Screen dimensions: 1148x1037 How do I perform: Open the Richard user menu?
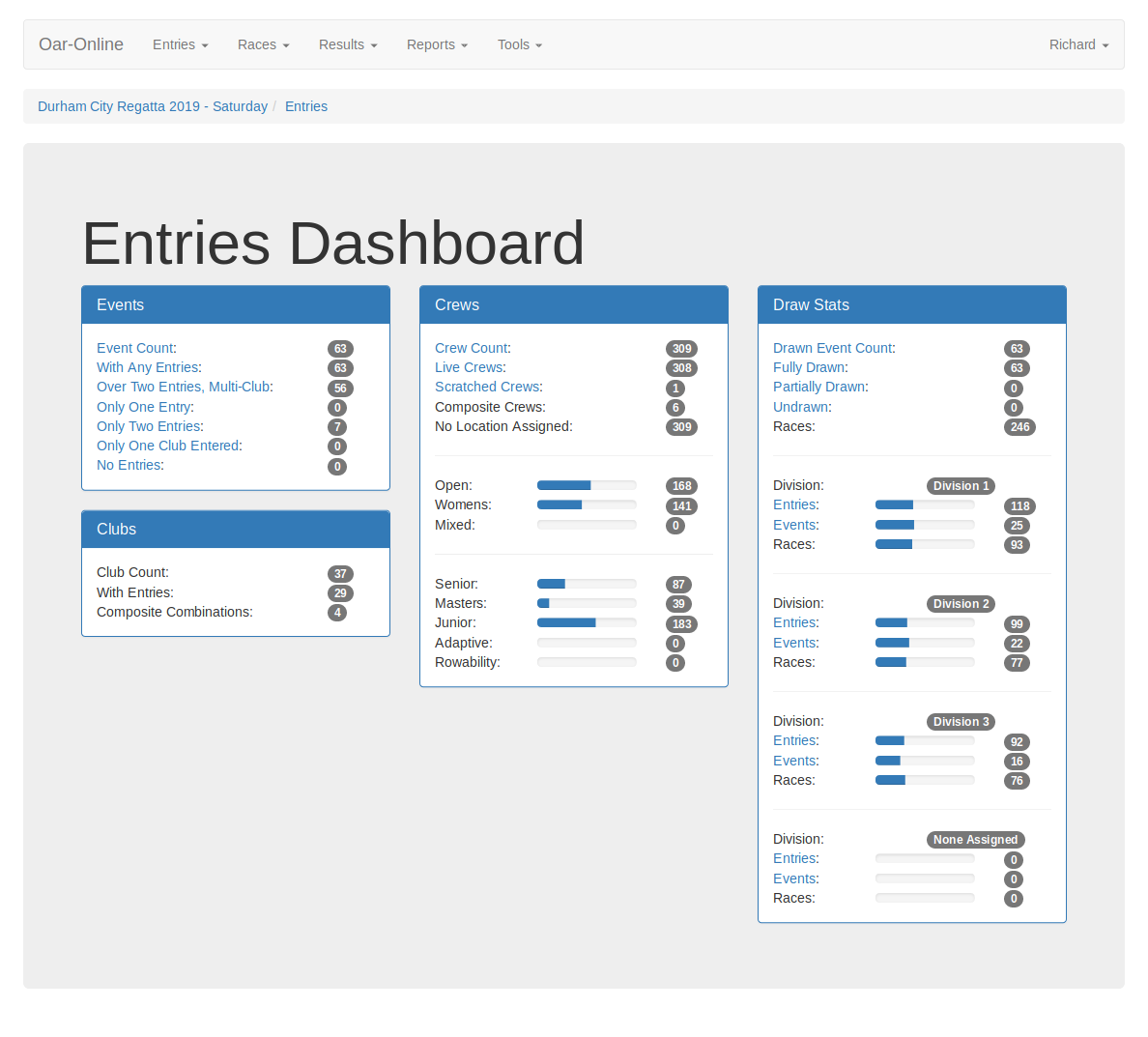pyautogui.click(x=1078, y=44)
